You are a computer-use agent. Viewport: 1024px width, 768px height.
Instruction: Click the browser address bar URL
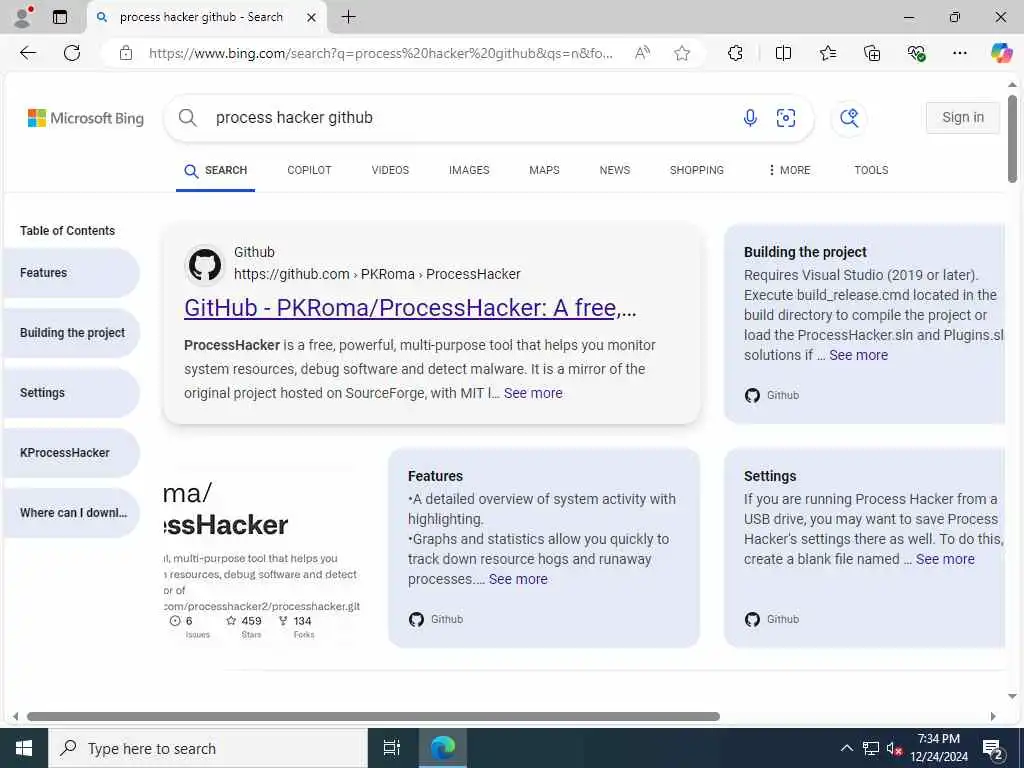point(381,53)
